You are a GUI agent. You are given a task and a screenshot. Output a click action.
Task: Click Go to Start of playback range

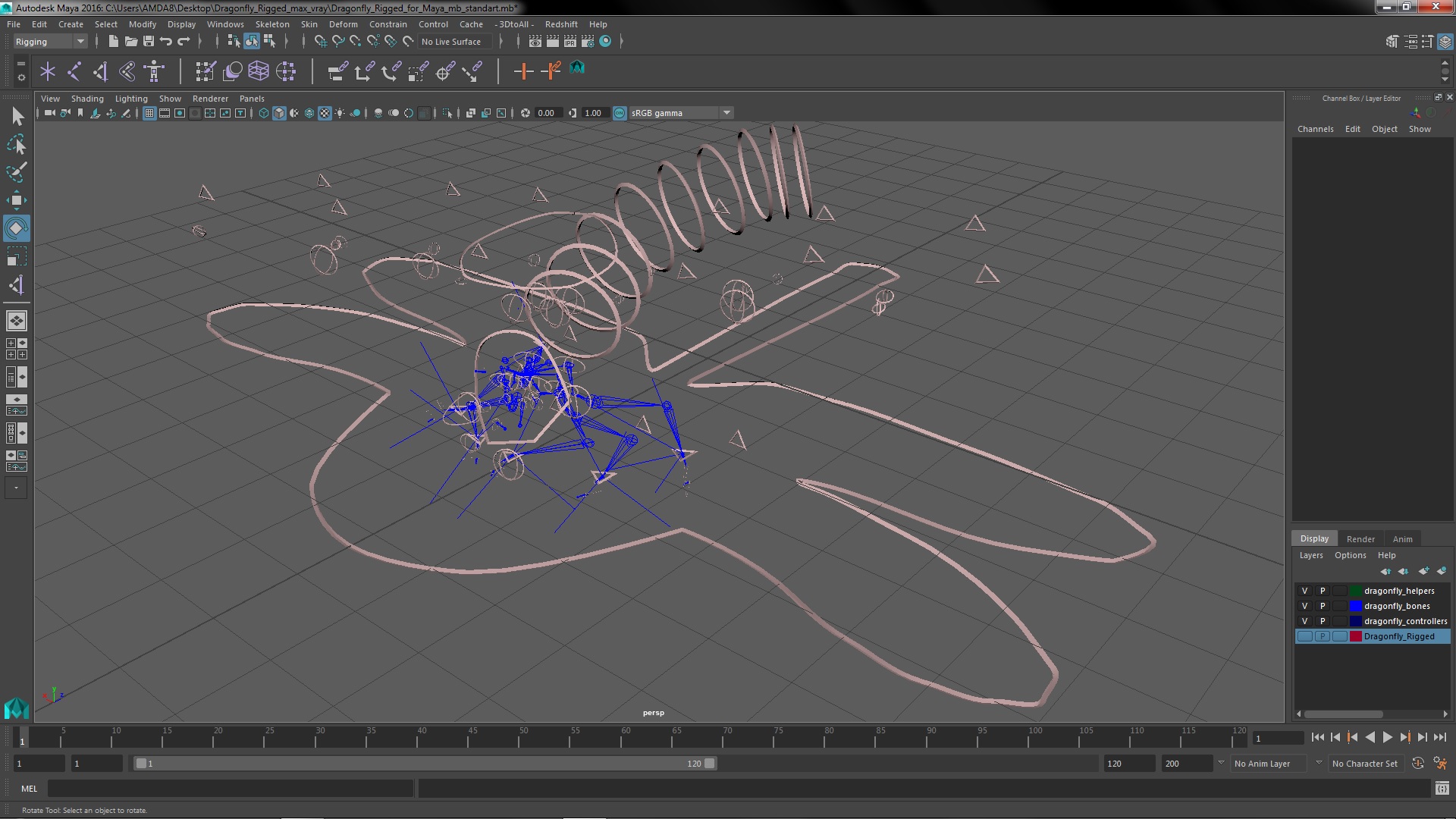(x=1317, y=737)
